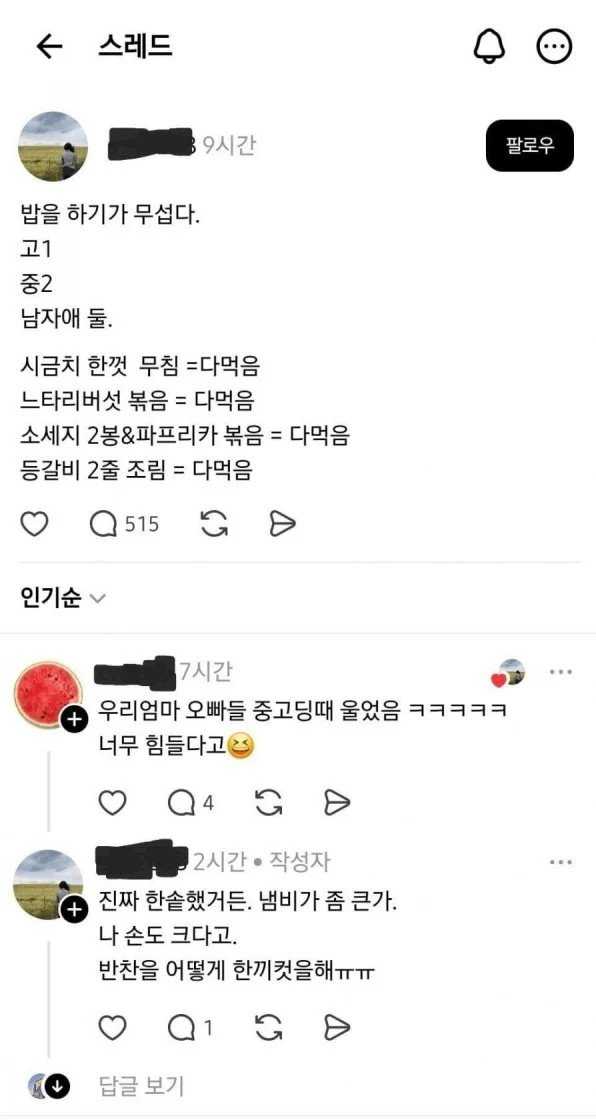
Task: Repost the main post
Action: point(214,525)
